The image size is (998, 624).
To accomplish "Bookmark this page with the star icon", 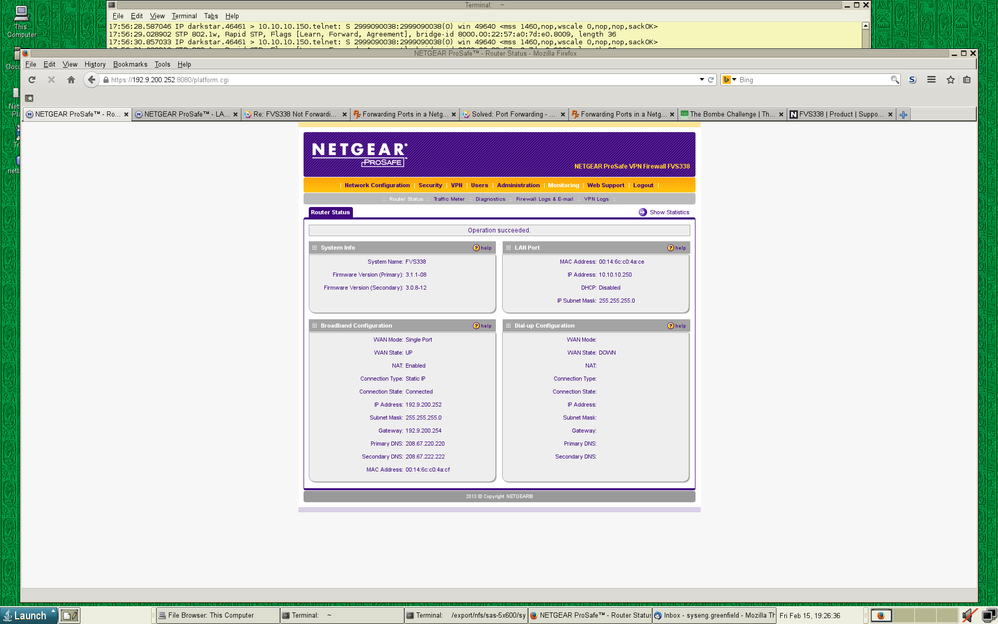I will pyautogui.click(x=949, y=79).
